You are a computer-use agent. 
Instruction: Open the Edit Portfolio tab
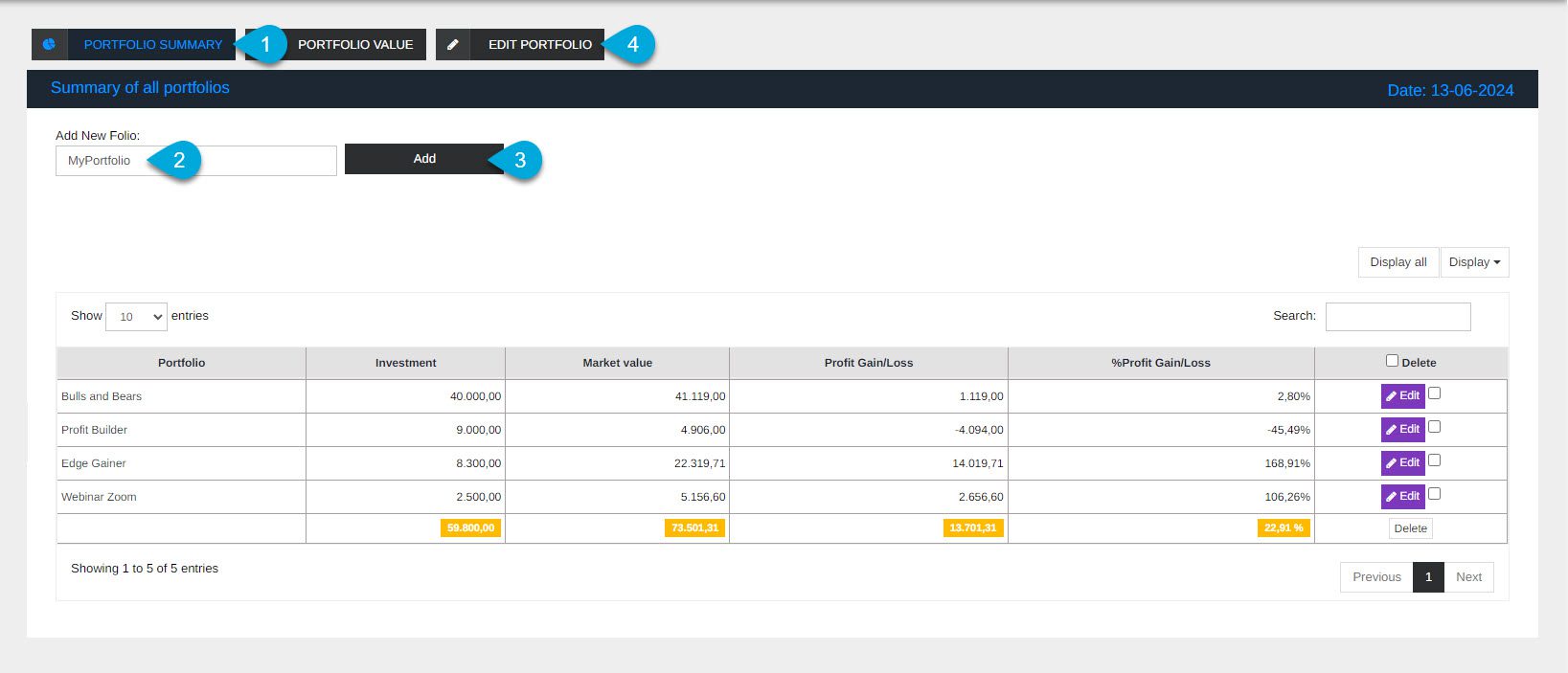(x=539, y=45)
